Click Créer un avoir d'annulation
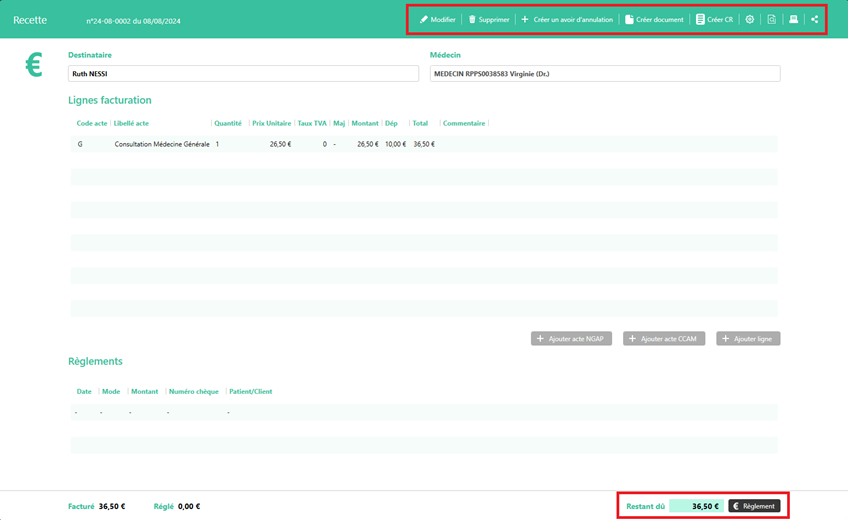This screenshot has width=848, height=520. (x=567, y=20)
